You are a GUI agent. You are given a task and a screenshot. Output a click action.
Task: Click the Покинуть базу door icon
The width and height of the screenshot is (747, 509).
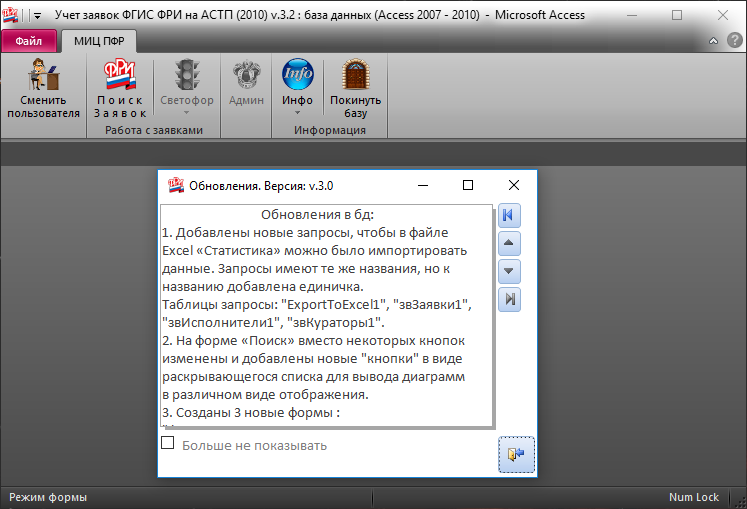(356, 77)
